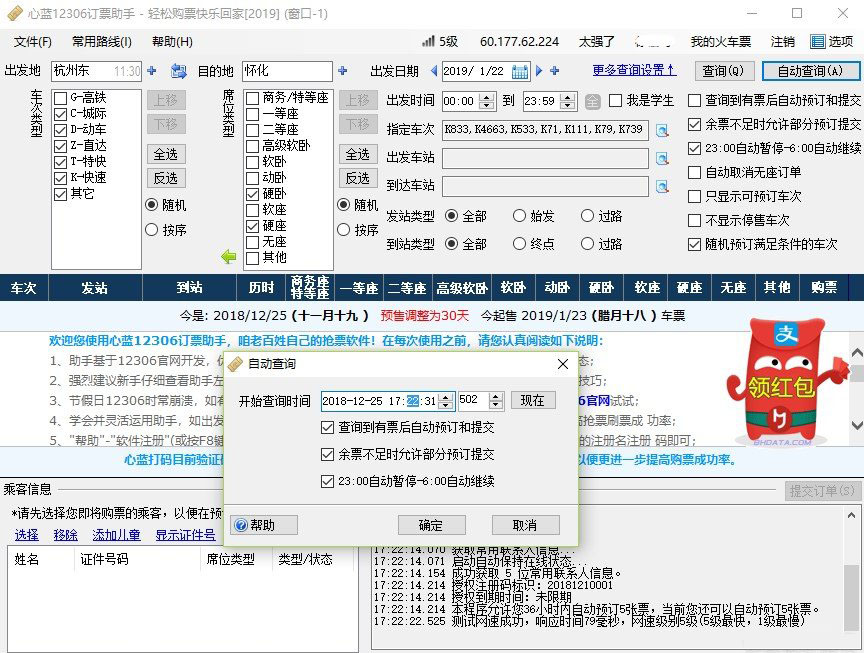
Task: Open search icon next to 指定车次 field
Action: pos(662,131)
